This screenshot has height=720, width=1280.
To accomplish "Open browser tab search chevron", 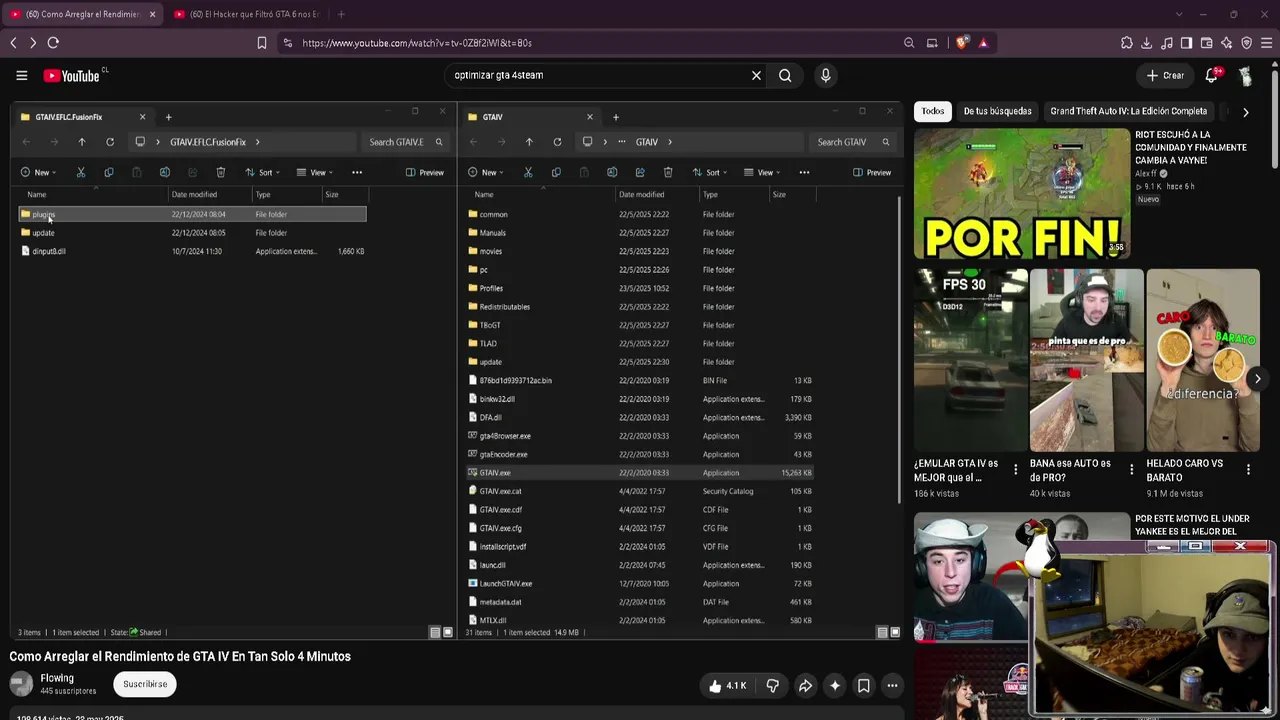I will click(x=1179, y=14).
